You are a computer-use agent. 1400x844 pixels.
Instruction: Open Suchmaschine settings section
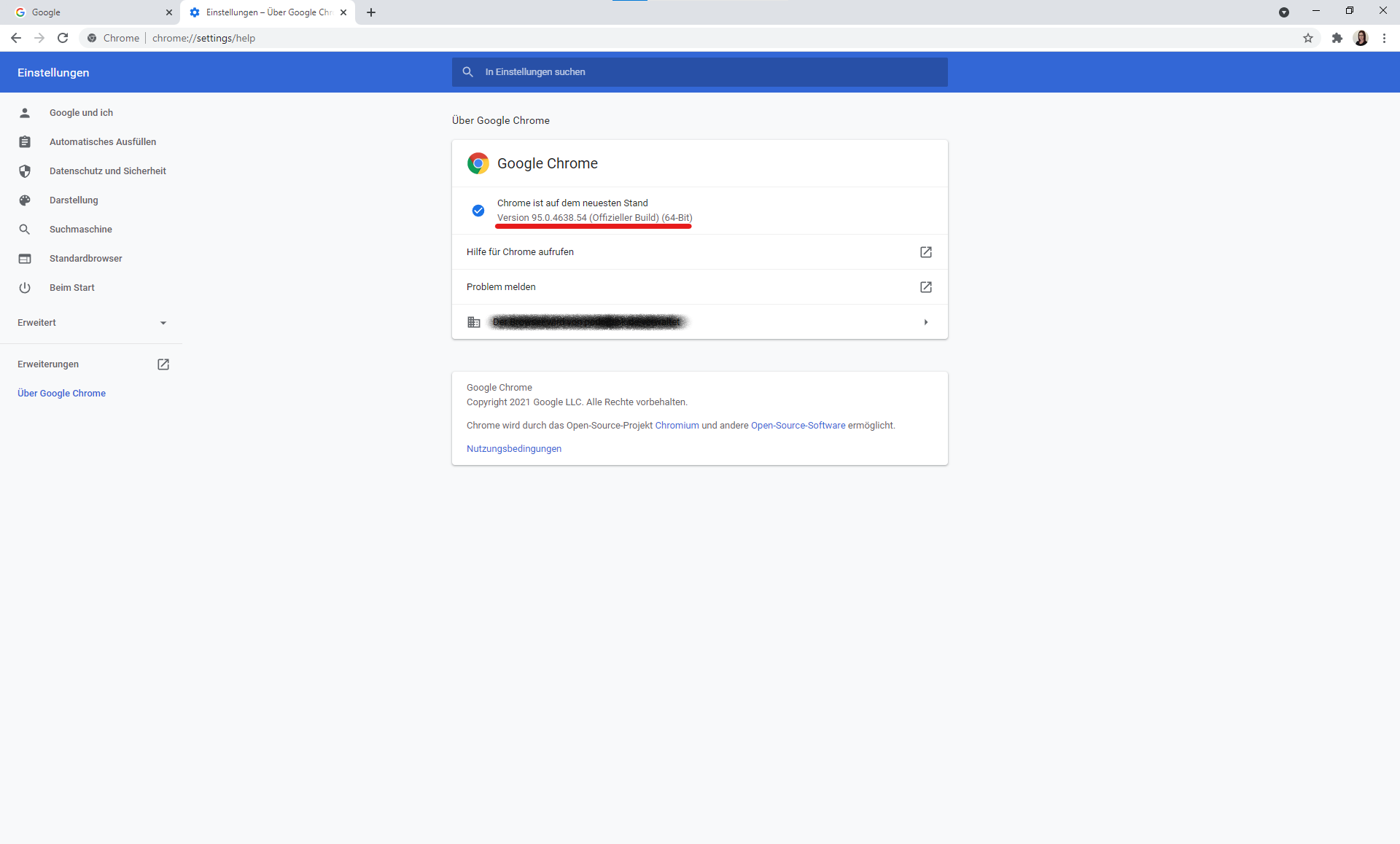coord(80,230)
